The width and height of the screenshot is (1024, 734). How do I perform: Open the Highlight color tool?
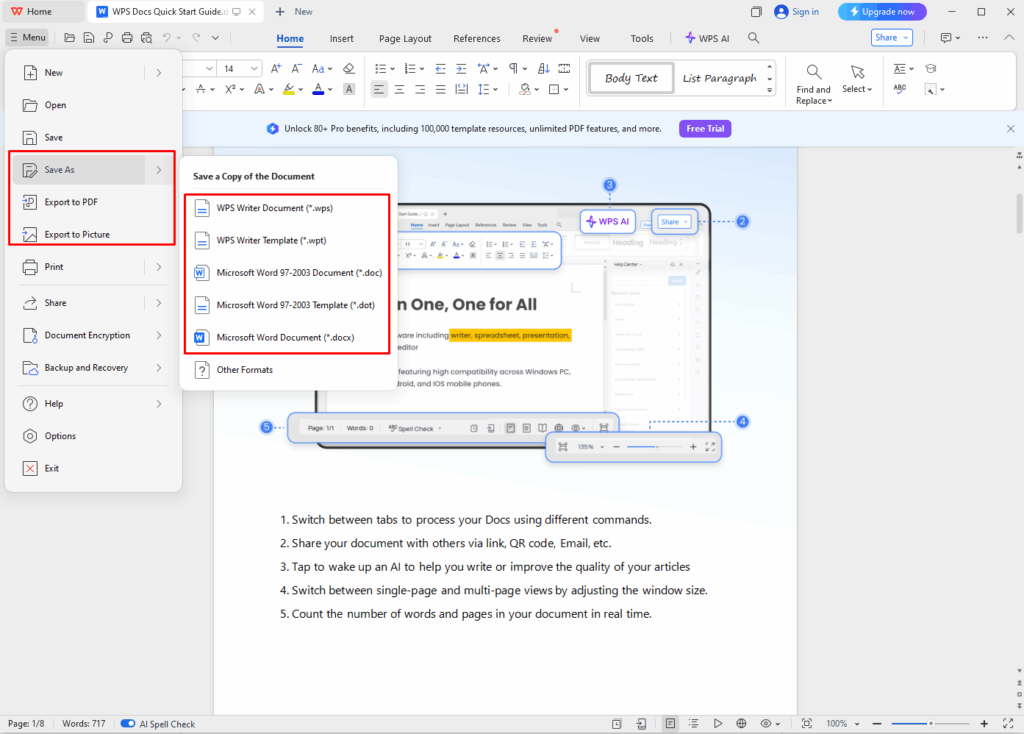tap(289, 90)
